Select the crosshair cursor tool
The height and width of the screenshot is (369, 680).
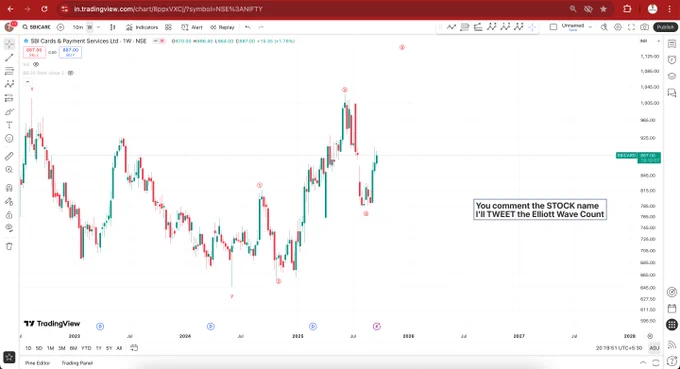(x=9, y=44)
